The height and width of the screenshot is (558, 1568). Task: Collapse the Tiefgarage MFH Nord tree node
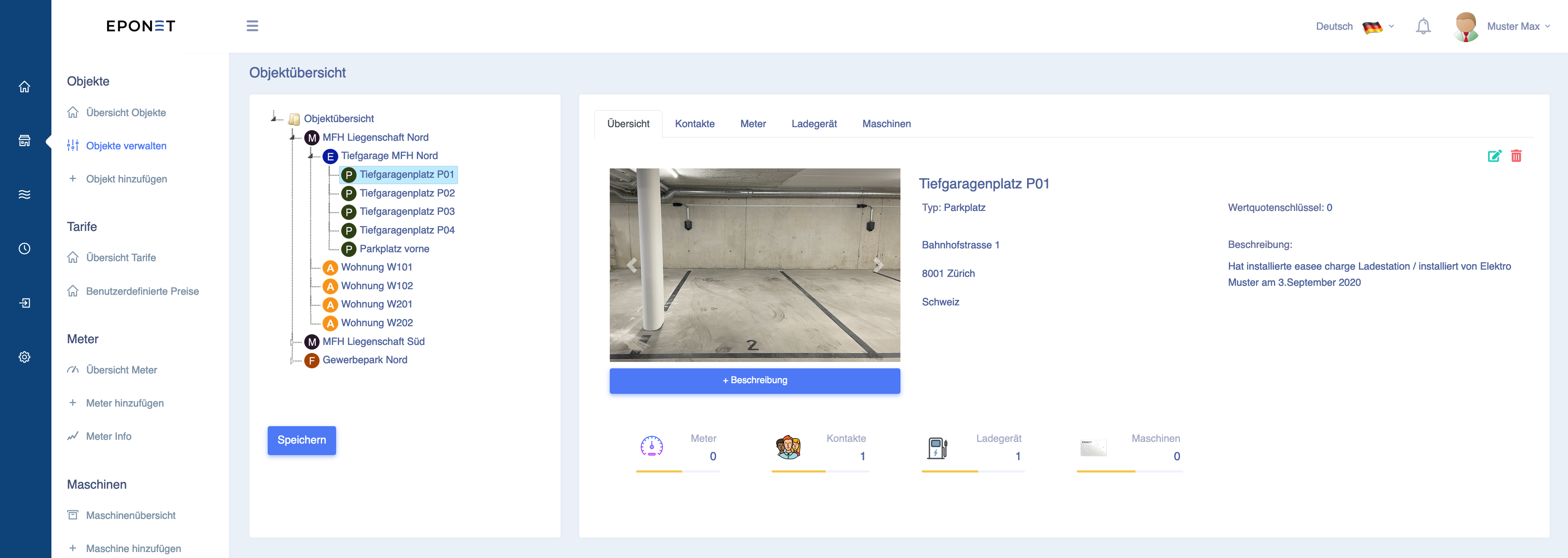click(311, 156)
